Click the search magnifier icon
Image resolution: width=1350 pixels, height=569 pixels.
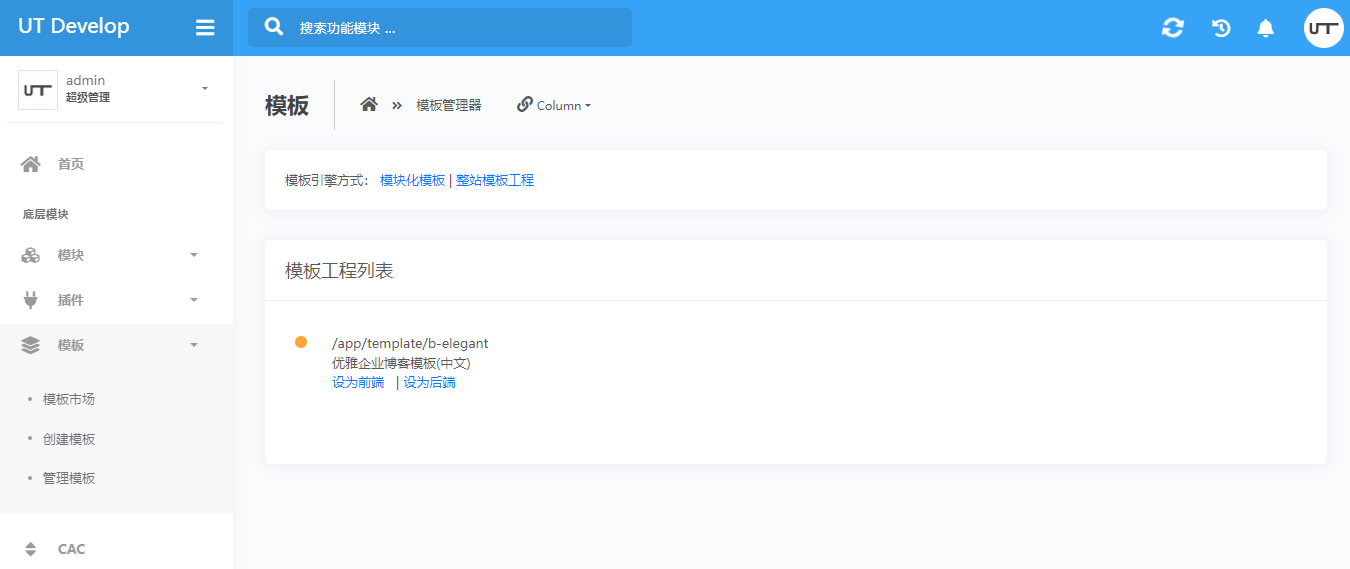(274, 27)
